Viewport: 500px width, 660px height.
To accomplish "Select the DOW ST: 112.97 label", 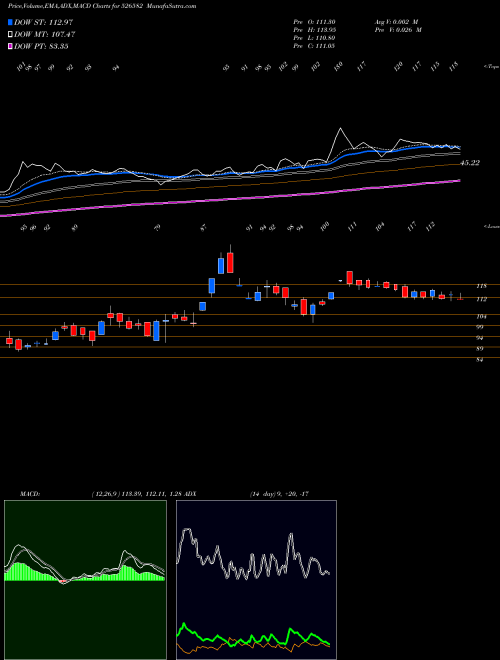I will click(43, 22).
